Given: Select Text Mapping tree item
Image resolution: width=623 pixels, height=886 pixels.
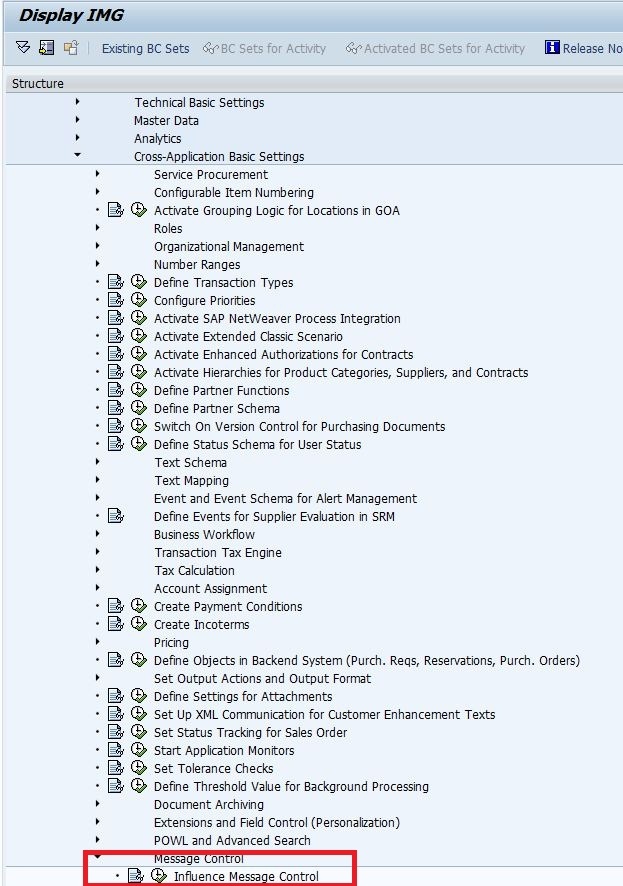Looking at the screenshot, I should click(x=191, y=480).
